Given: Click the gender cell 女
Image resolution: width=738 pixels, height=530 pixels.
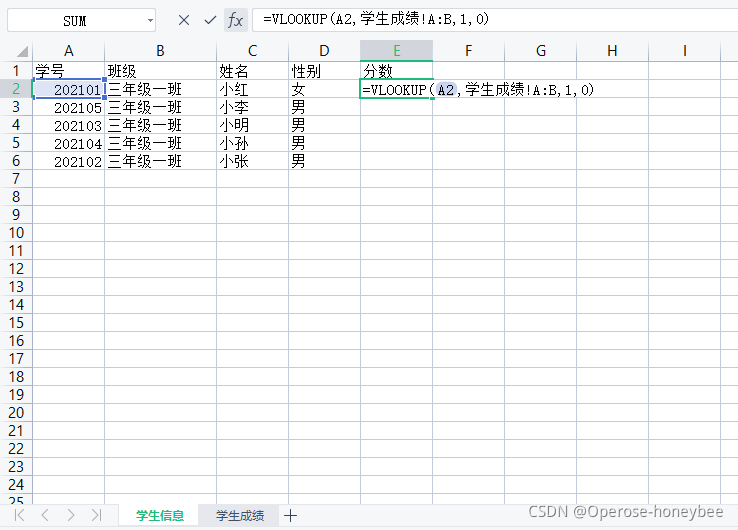Looking at the screenshot, I should coord(324,89).
